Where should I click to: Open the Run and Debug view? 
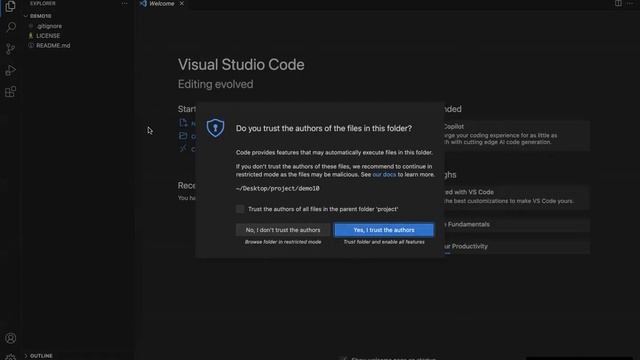point(11,70)
